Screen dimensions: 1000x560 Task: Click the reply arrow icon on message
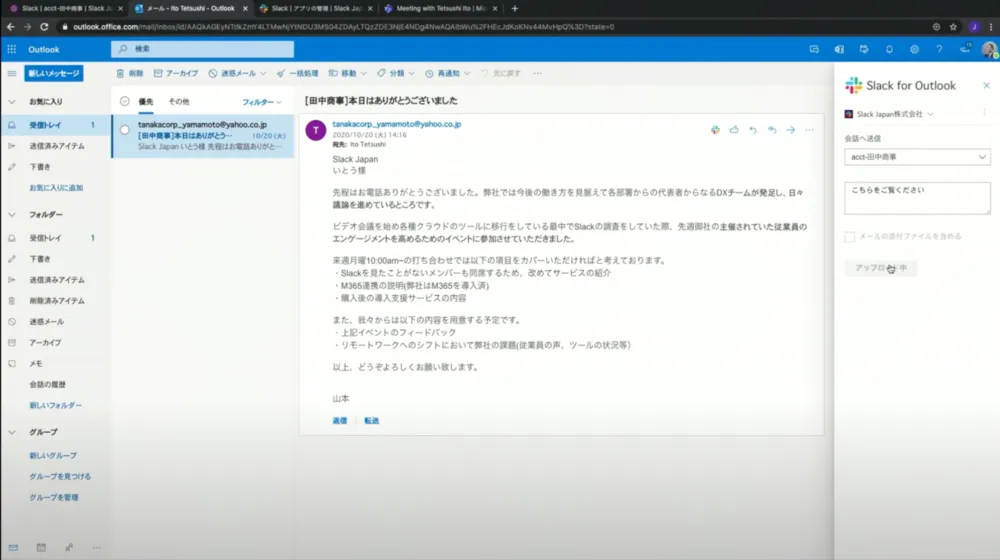click(753, 129)
